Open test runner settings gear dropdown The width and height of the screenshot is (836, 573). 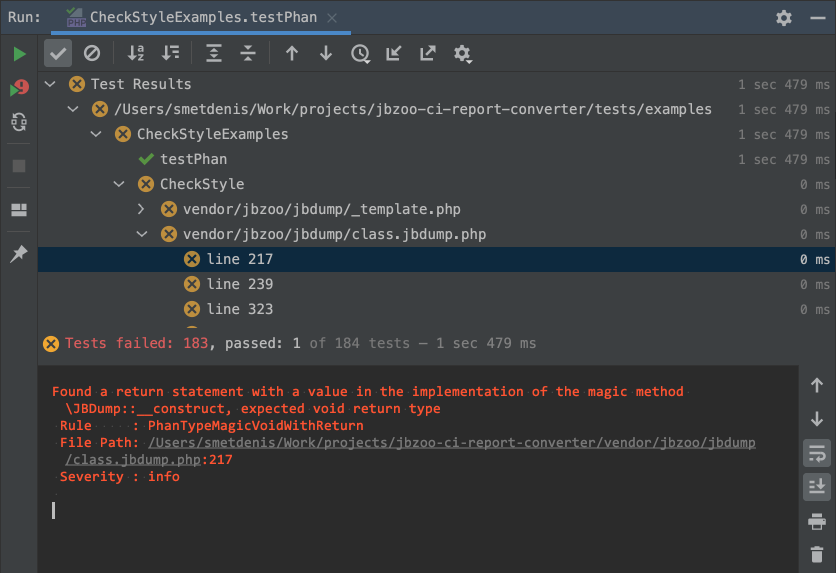click(462, 54)
